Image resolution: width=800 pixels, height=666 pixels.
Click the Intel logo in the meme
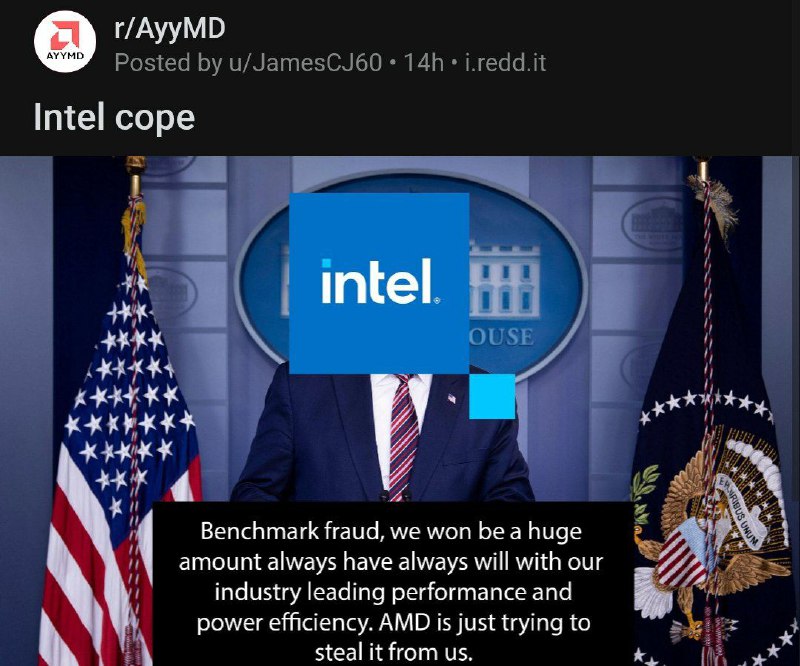(379, 283)
